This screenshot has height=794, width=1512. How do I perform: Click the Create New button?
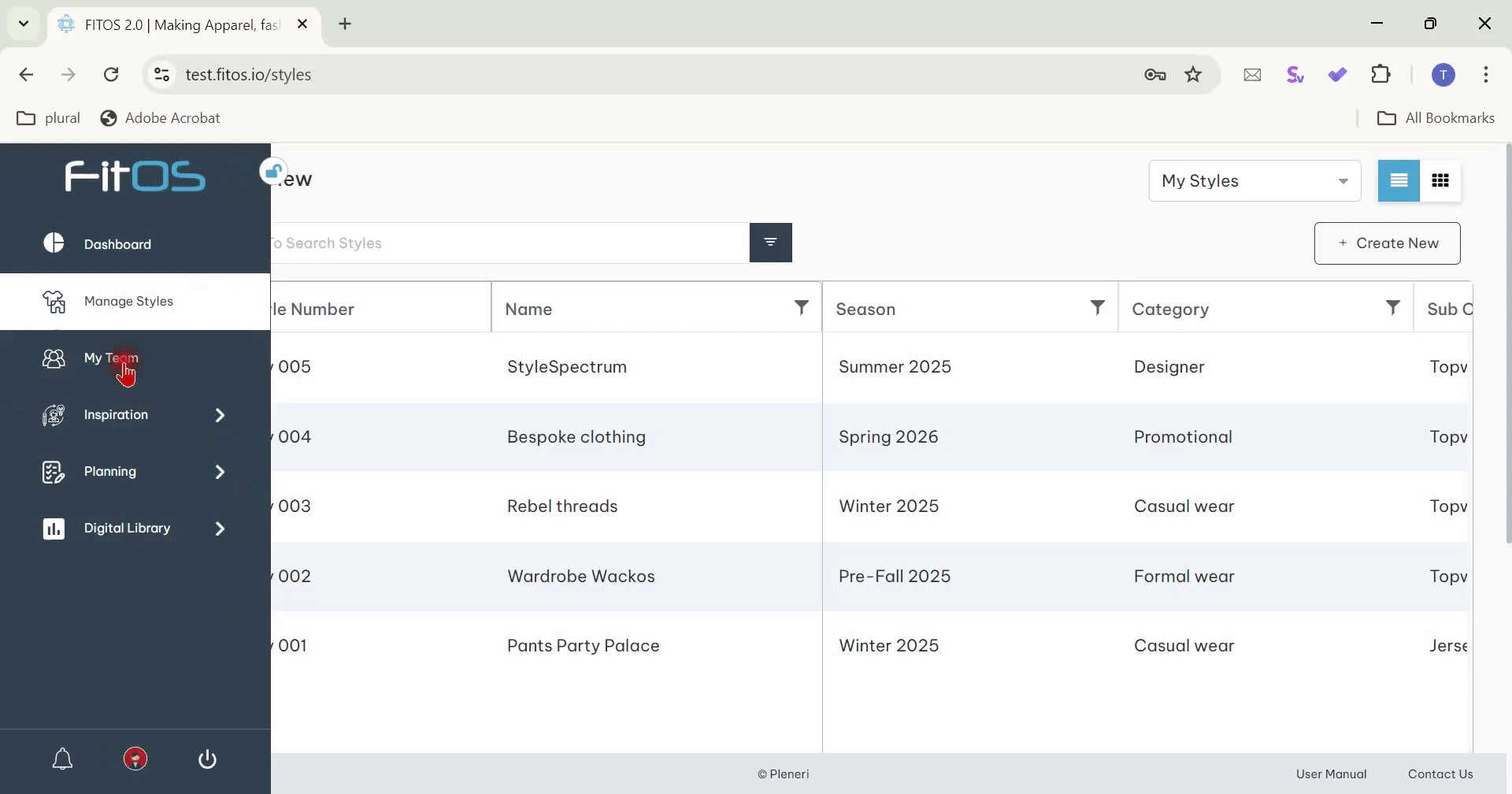pyautogui.click(x=1387, y=243)
